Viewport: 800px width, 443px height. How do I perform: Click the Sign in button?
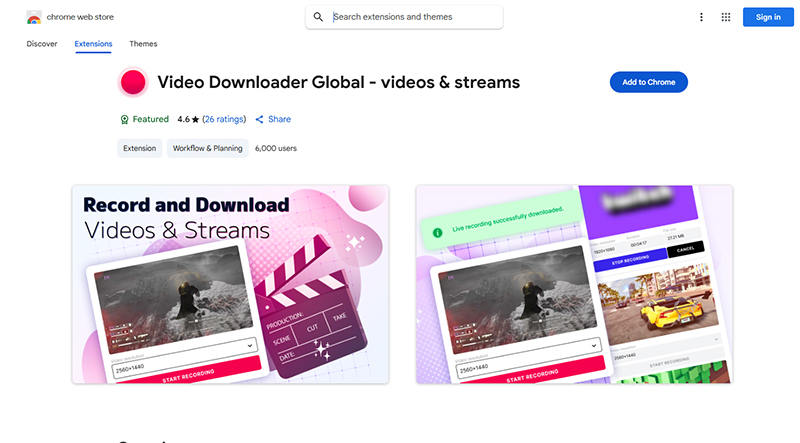(768, 17)
